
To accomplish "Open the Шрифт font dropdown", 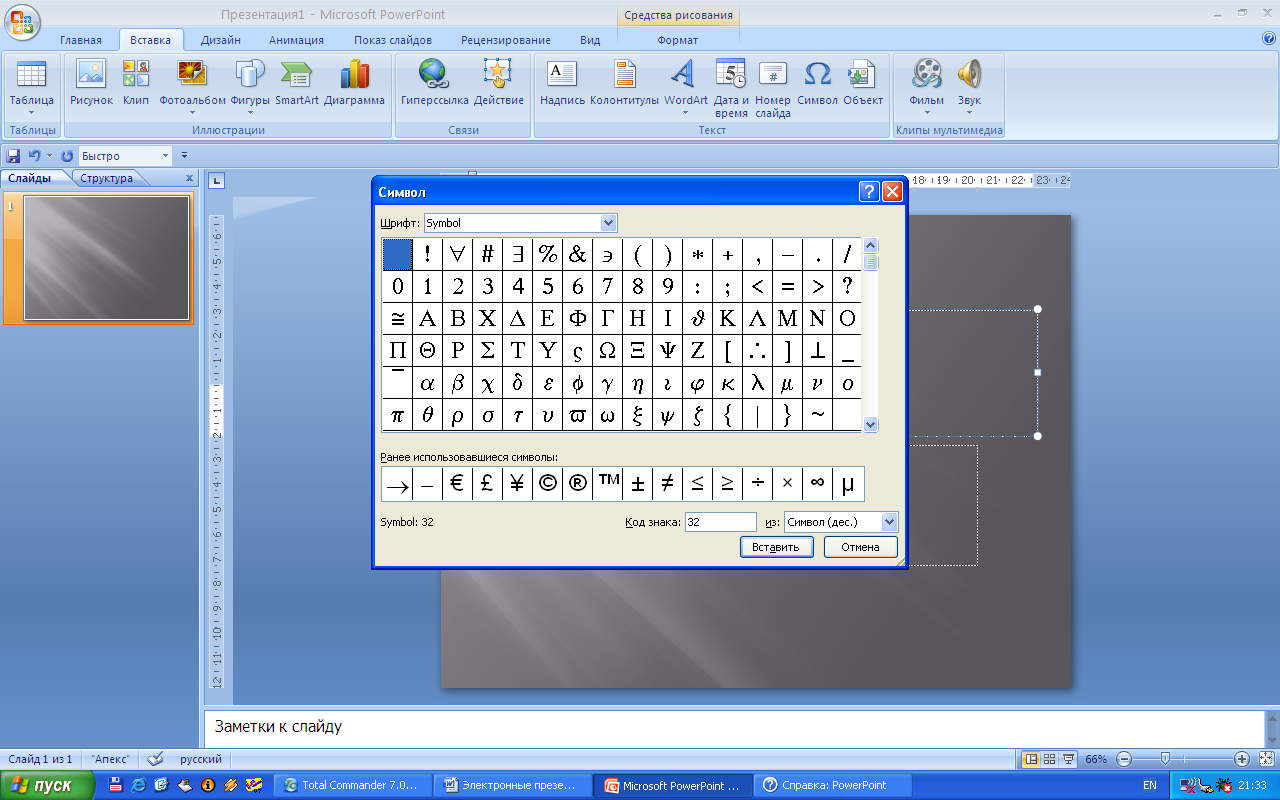I will 608,223.
